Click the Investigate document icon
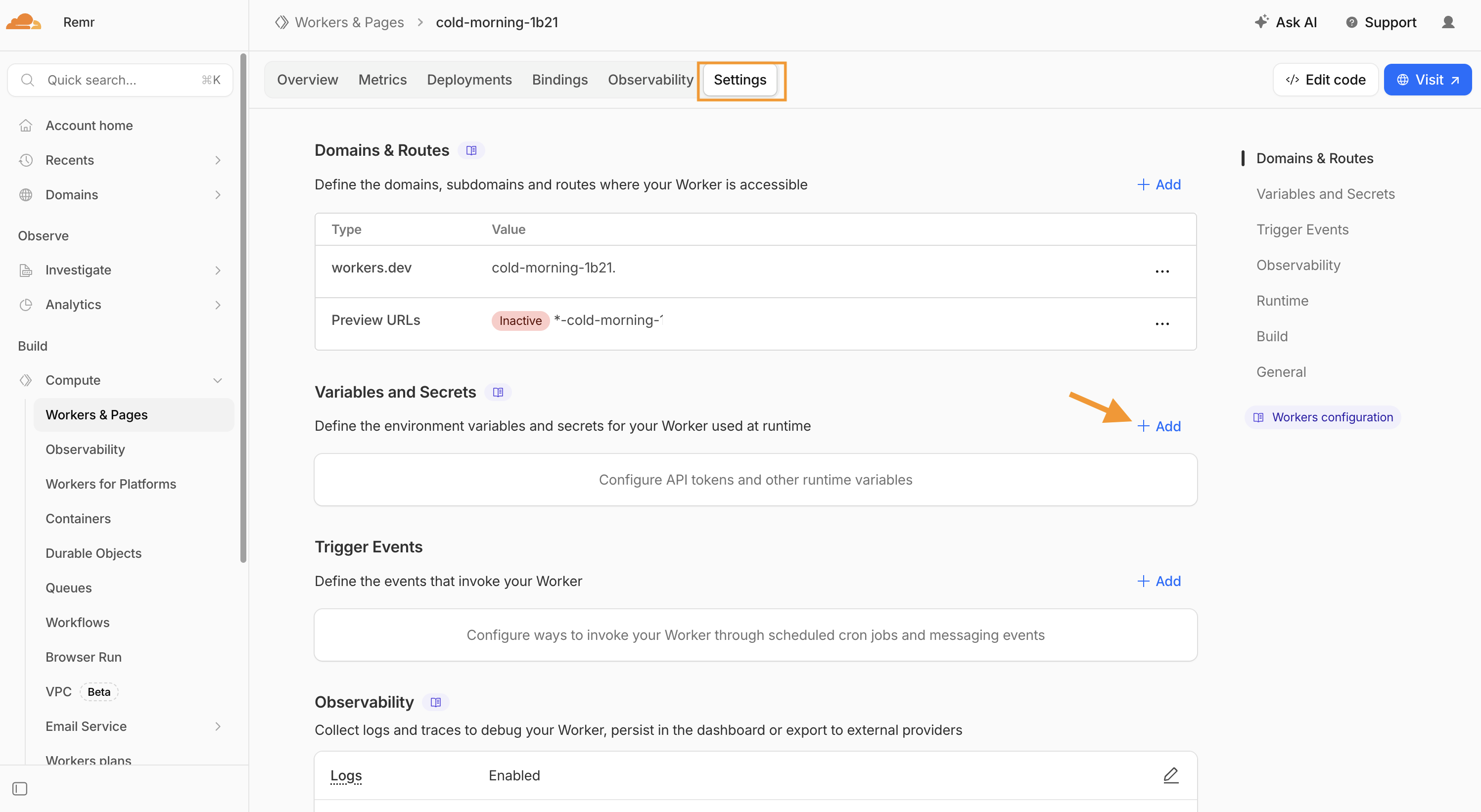The image size is (1481, 812). click(x=26, y=270)
